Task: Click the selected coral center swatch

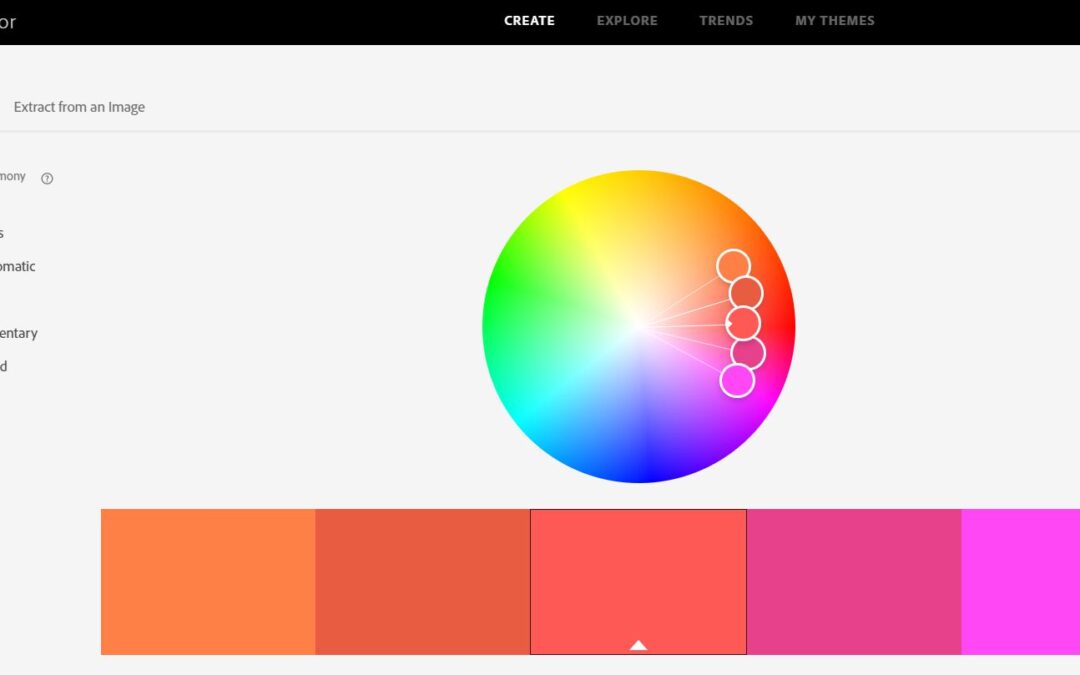Action: pyautogui.click(x=638, y=580)
